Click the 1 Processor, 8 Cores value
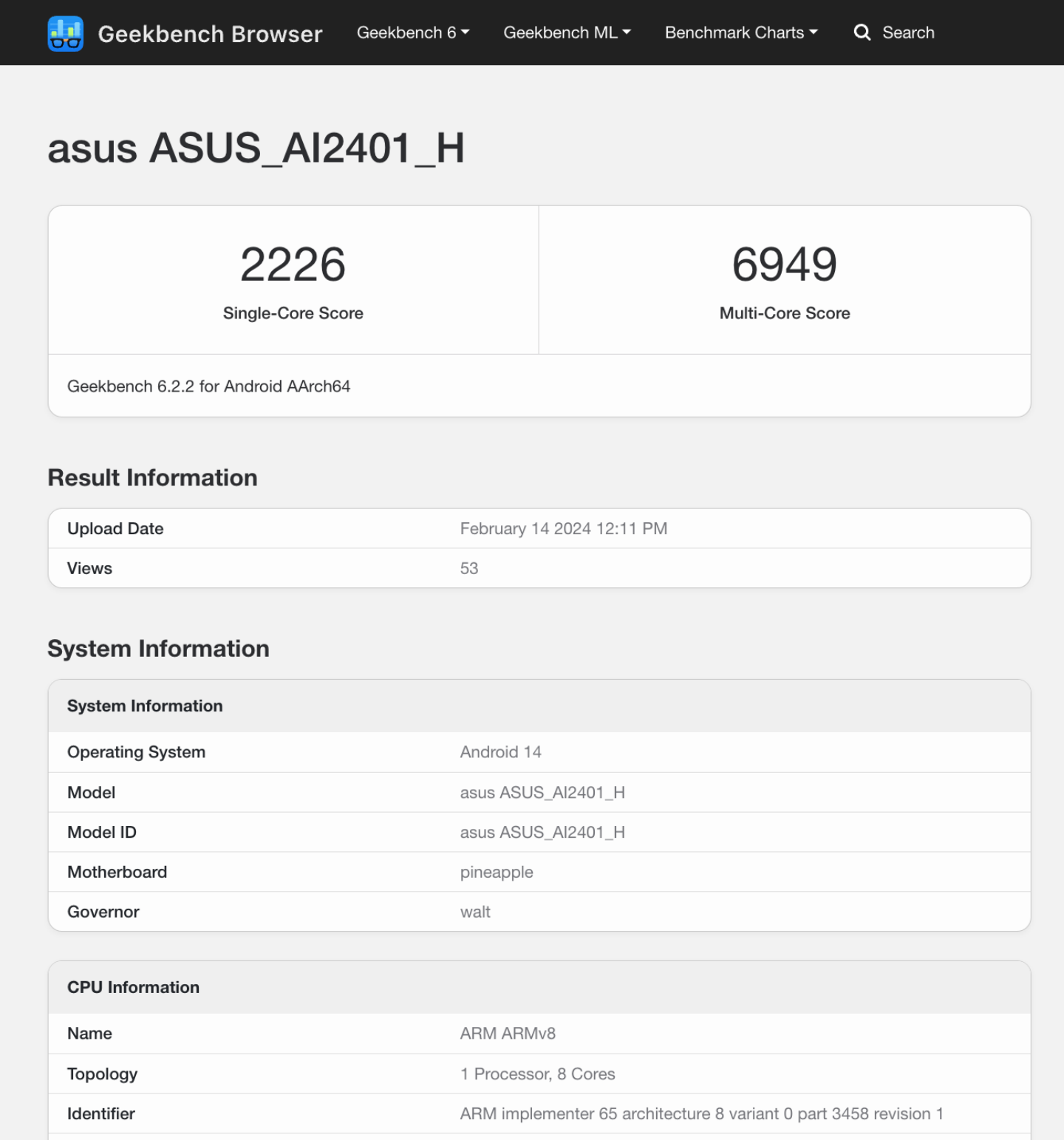1064x1140 pixels. (537, 1074)
